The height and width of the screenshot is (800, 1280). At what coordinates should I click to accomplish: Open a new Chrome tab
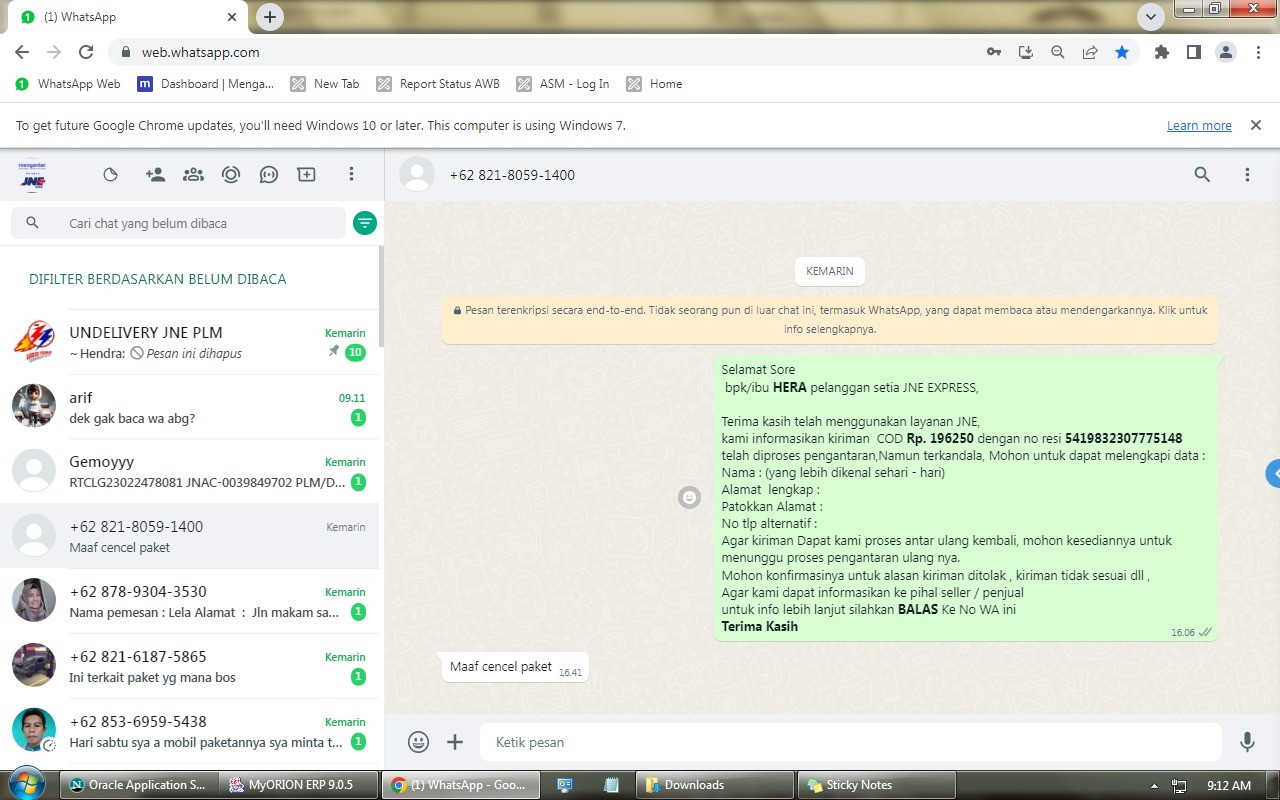tap(270, 17)
